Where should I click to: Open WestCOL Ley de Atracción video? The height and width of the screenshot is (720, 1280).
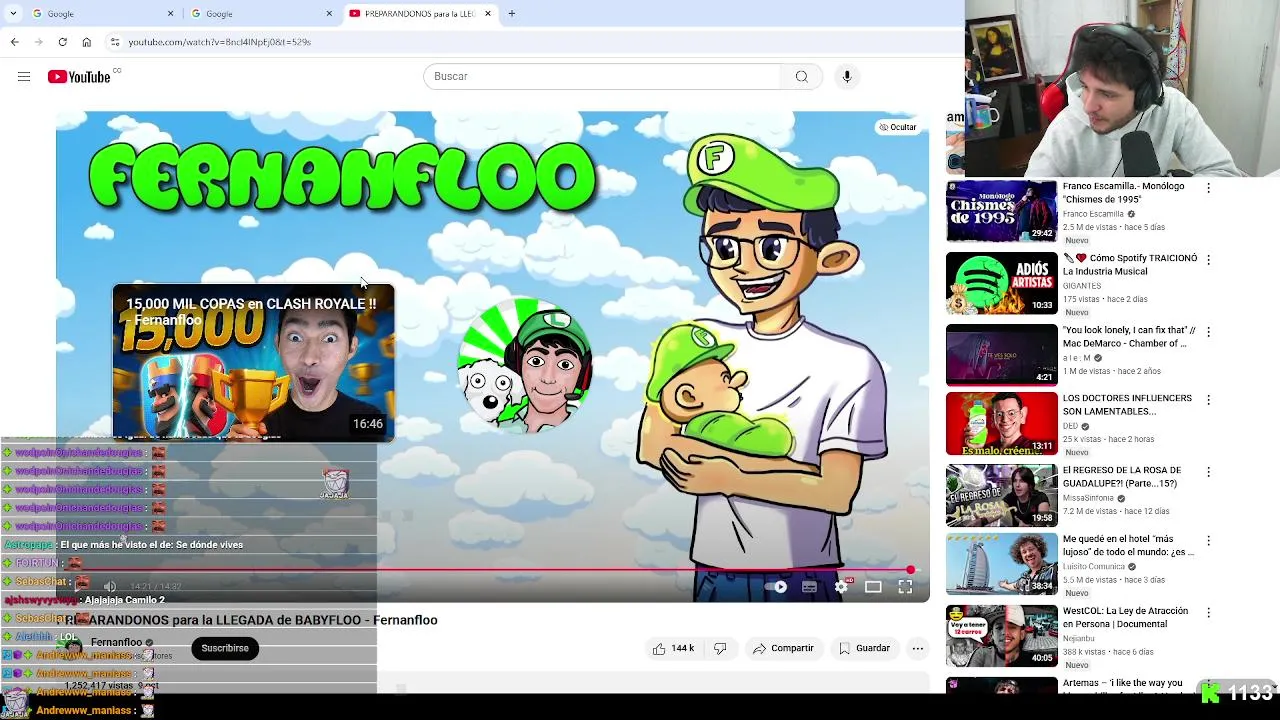[1125, 617]
